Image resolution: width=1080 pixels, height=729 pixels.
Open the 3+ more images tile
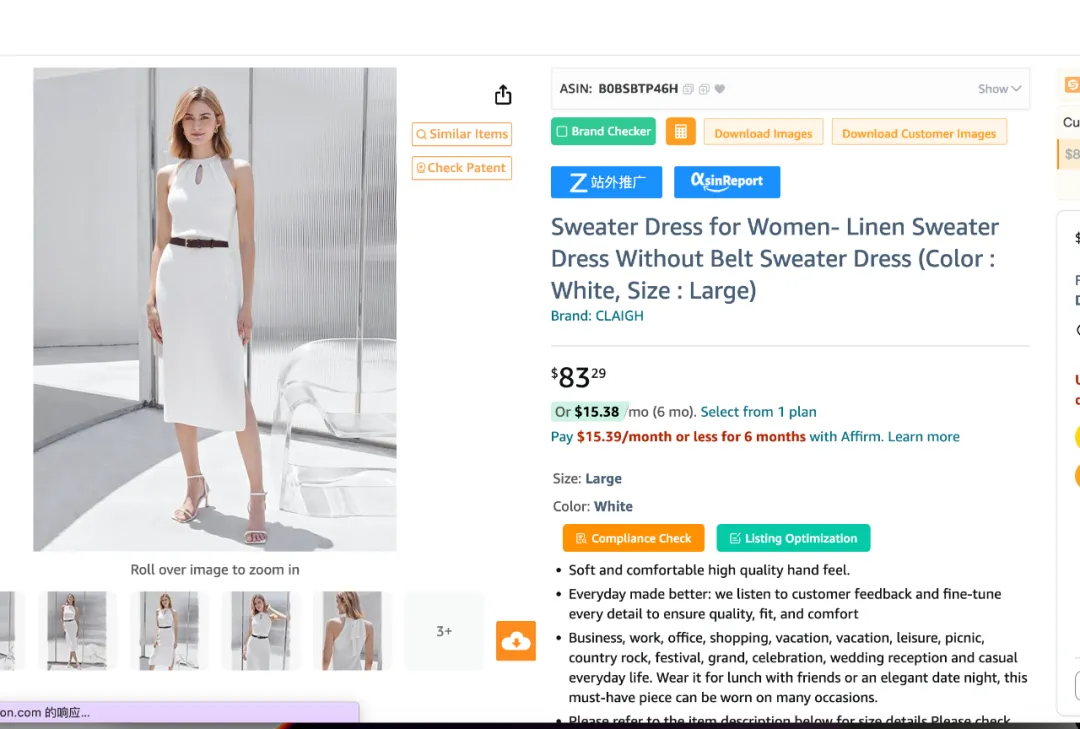point(444,630)
